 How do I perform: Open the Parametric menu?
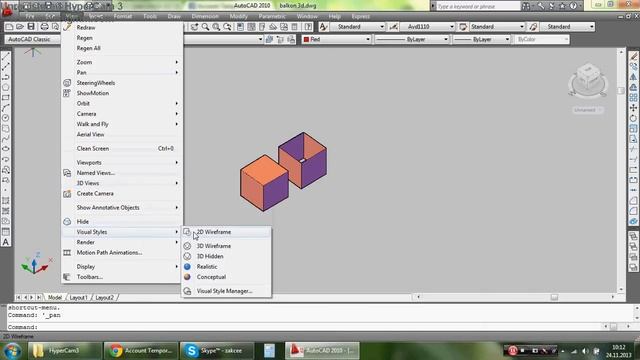point(272,16)
